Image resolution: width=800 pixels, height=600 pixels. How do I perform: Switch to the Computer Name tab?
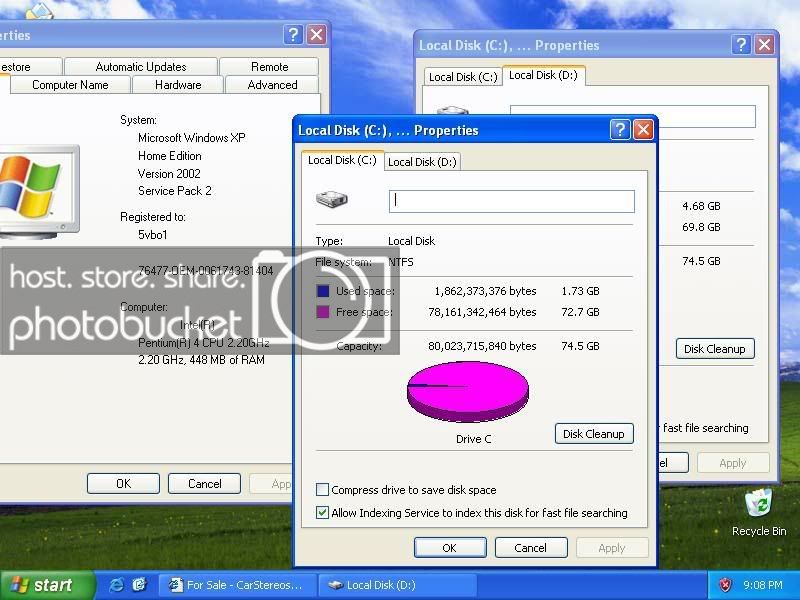point(70,85)
